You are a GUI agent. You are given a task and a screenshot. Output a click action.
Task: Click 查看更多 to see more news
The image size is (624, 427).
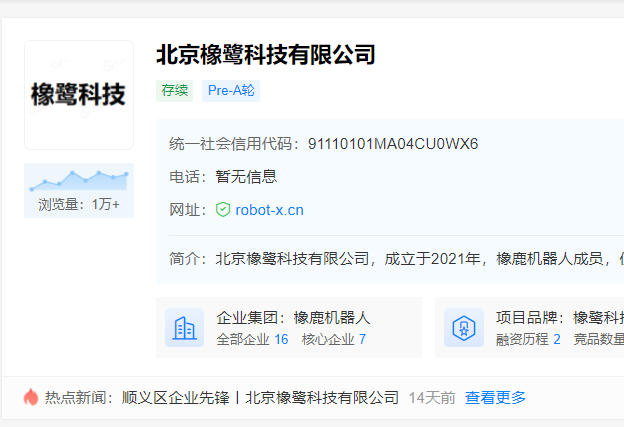[x=495, y=398]
